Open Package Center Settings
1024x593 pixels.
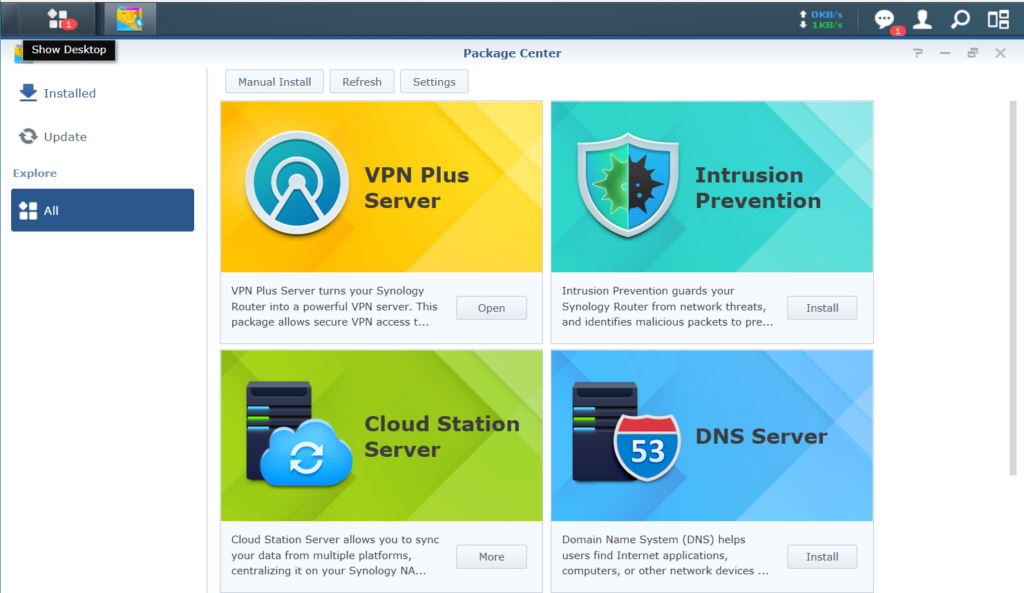[434, 82]
